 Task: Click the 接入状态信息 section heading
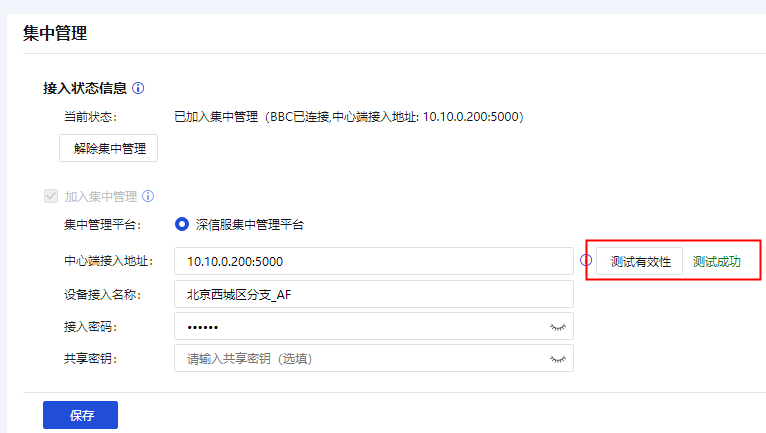(85, 88)
